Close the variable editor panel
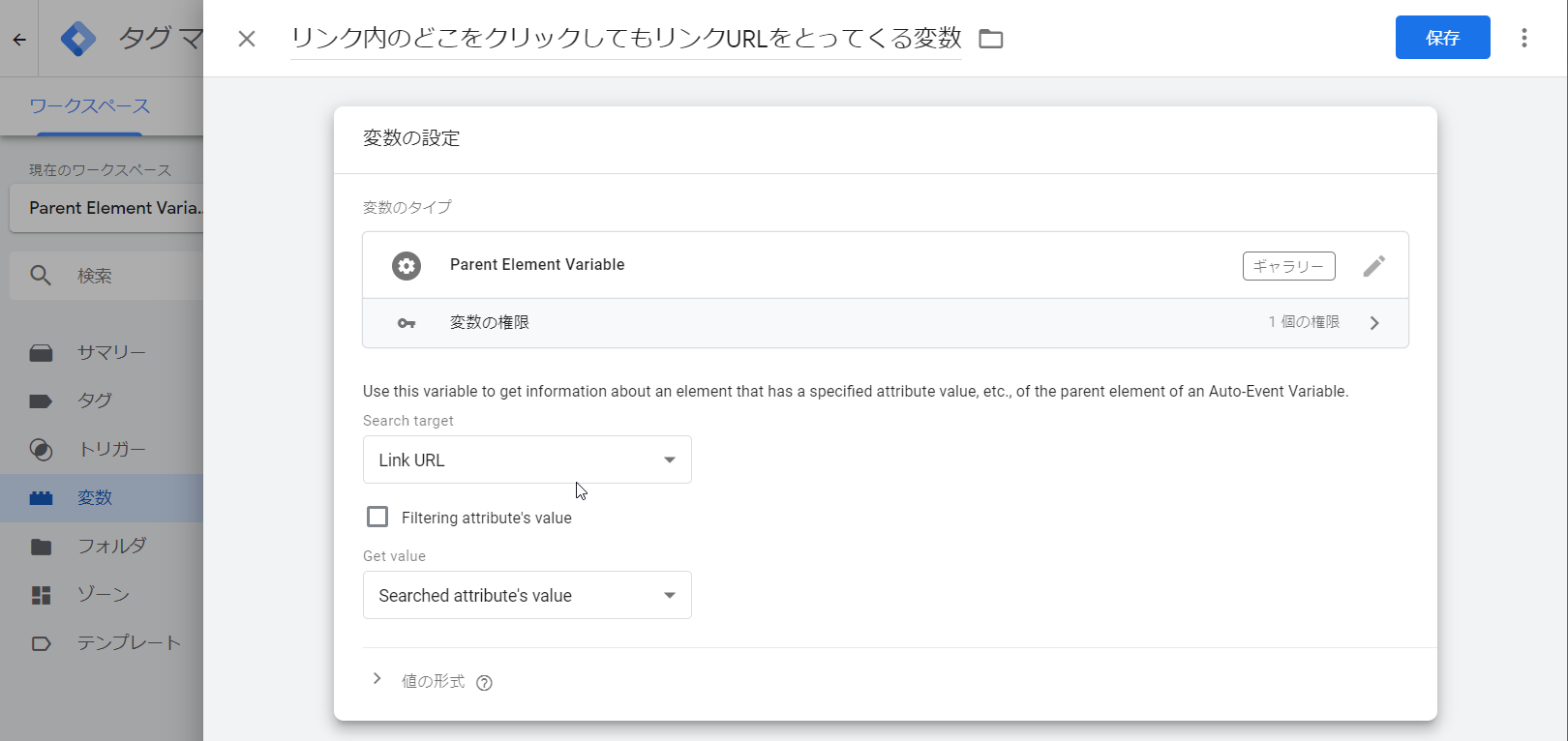This screenshot has width=1568, height=741. pyautogui.click(x=247, y=39)
